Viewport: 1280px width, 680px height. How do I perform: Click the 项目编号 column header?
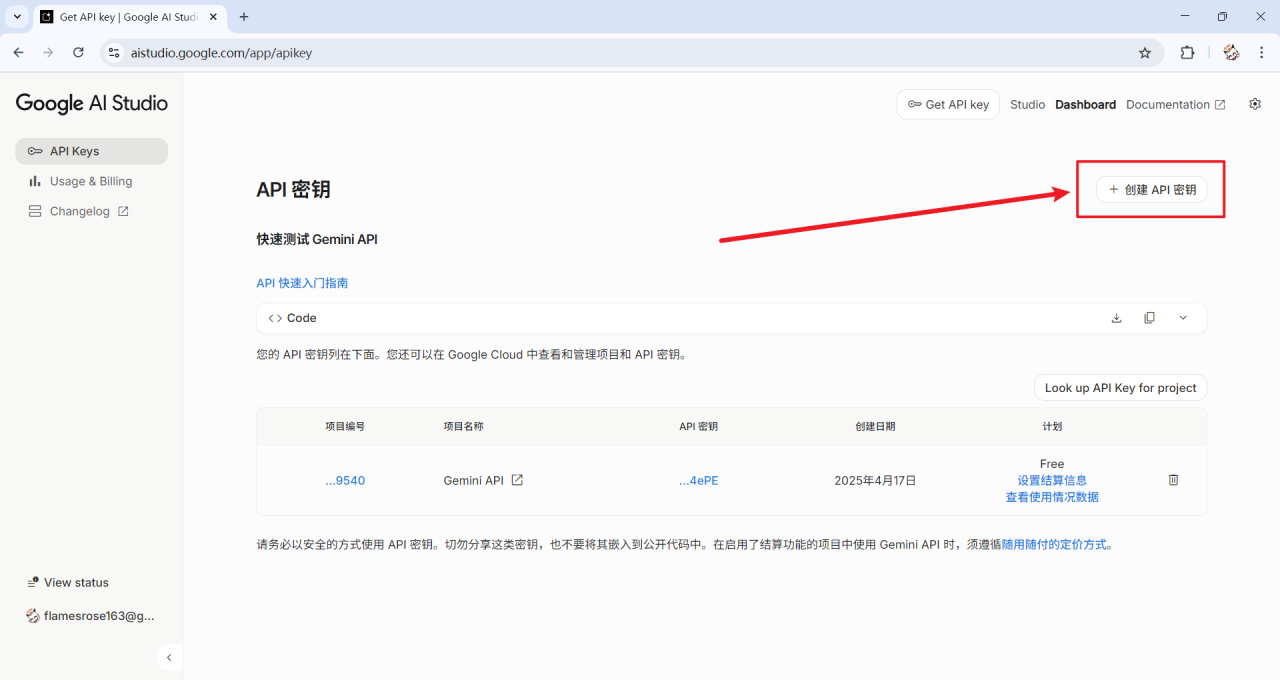point(345,426)
